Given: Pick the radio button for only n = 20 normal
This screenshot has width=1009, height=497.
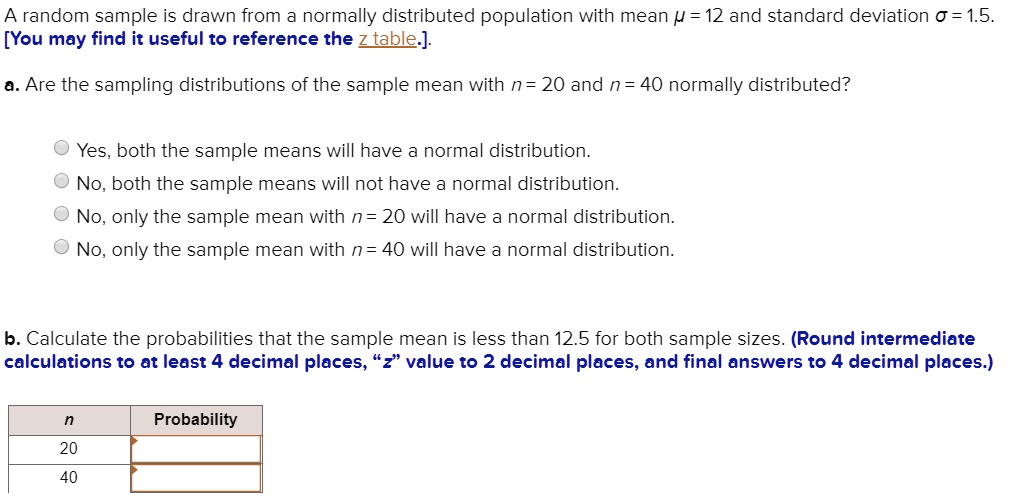Looking at the screenshot, I should click(62, 216).
